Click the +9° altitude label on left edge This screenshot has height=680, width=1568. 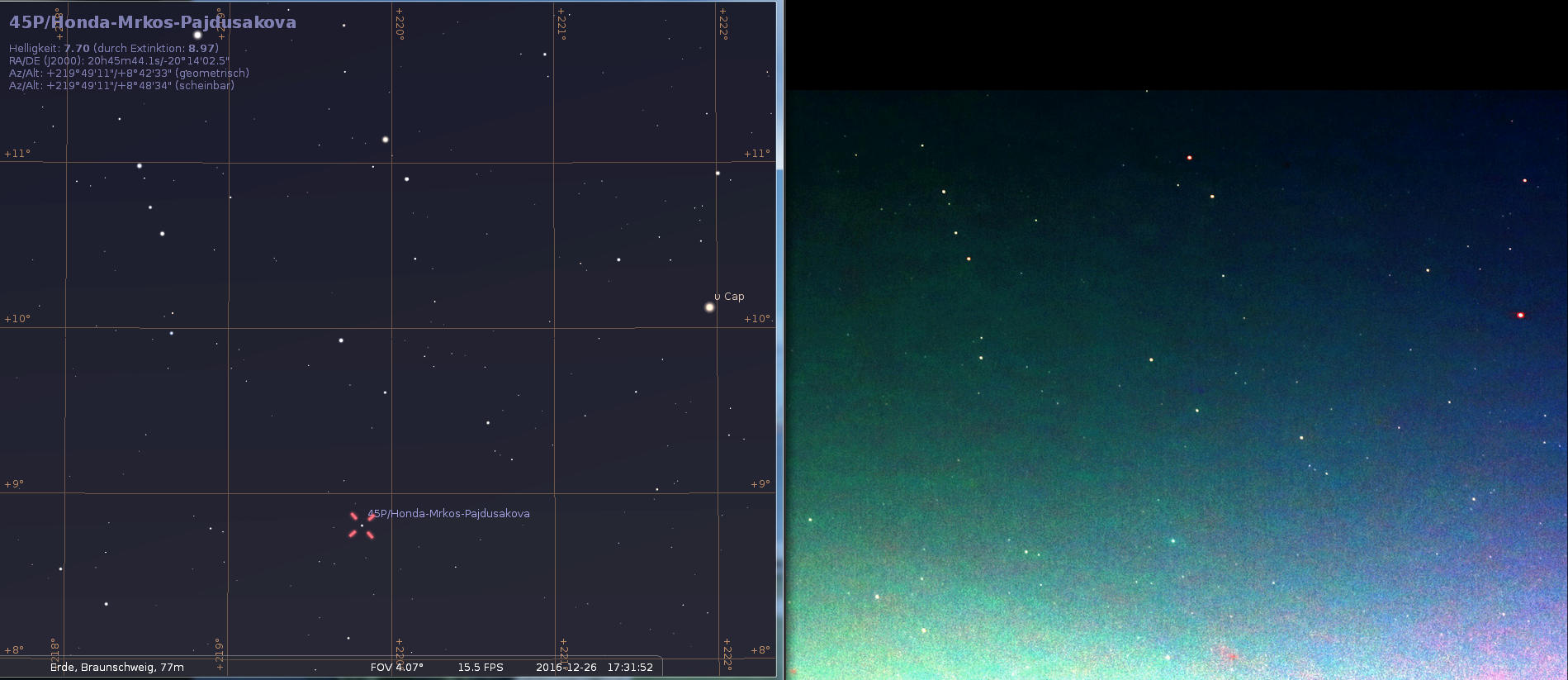pyautogui.click(x=14, y=484)
